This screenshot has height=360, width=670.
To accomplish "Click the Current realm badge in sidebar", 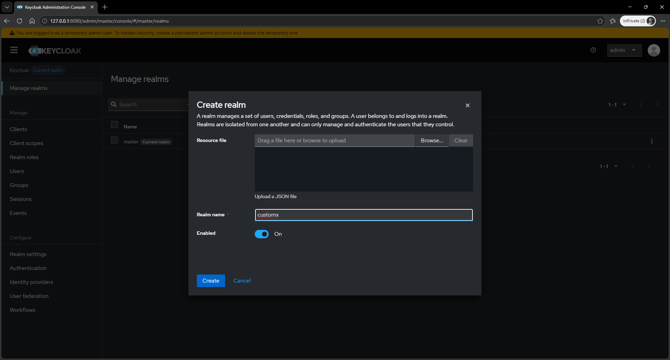I will [x=48, y=70].
